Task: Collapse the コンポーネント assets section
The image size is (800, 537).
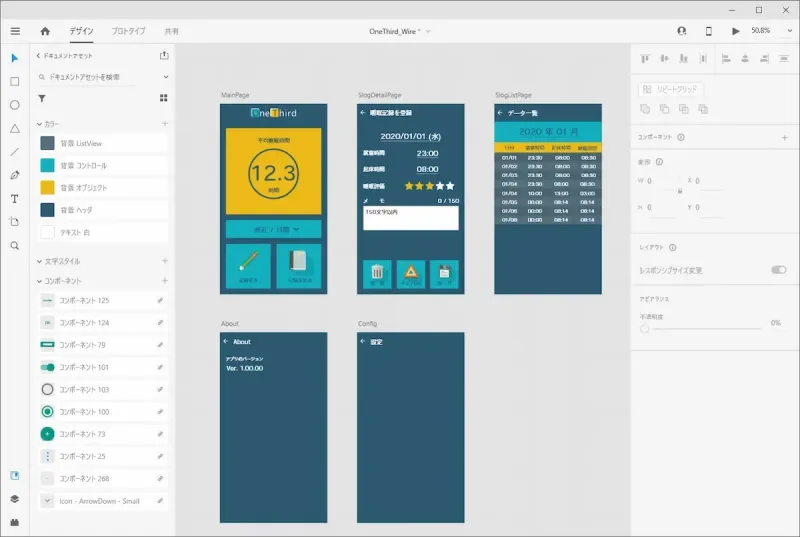Action: click(x=39, y=281)
